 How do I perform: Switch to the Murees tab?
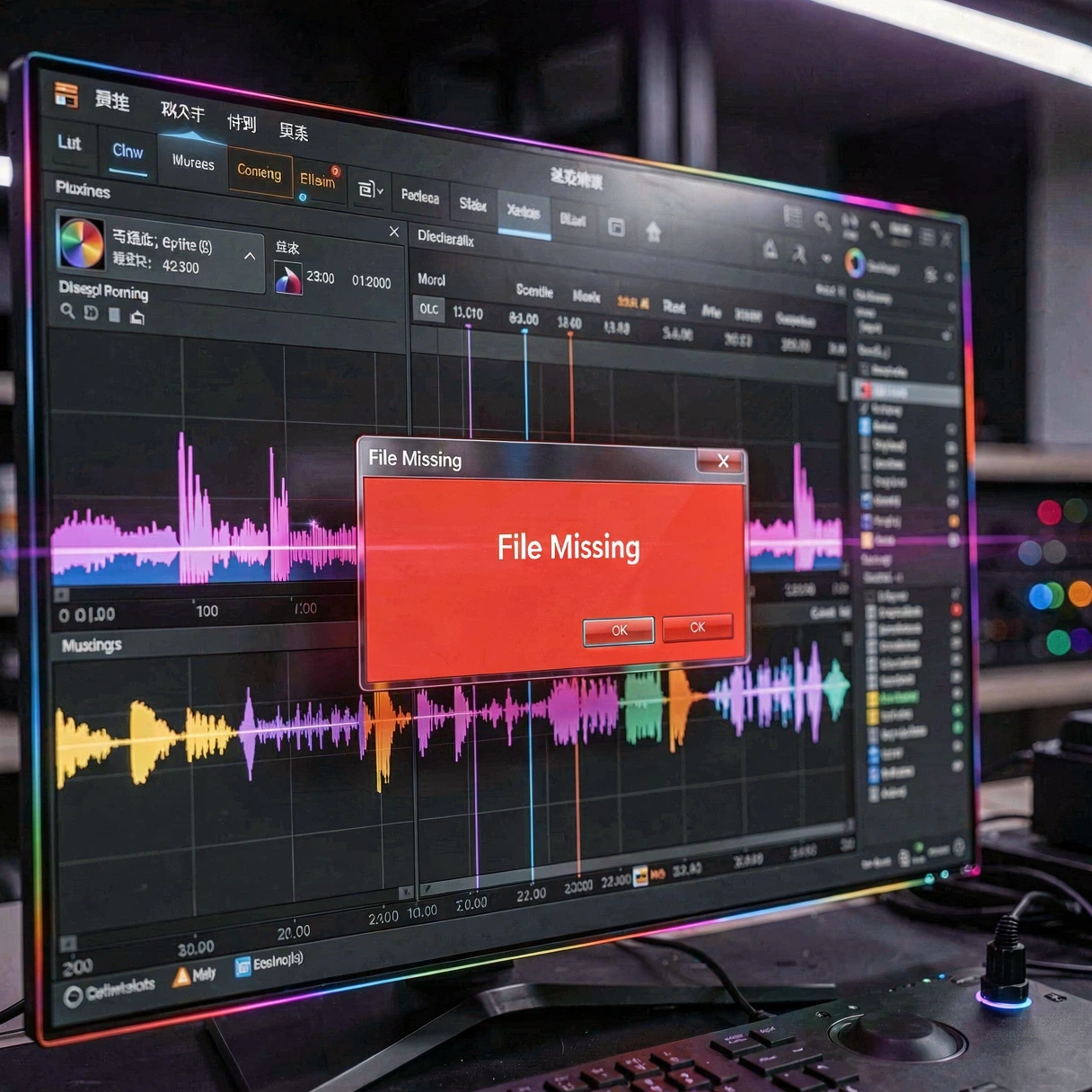194,163
